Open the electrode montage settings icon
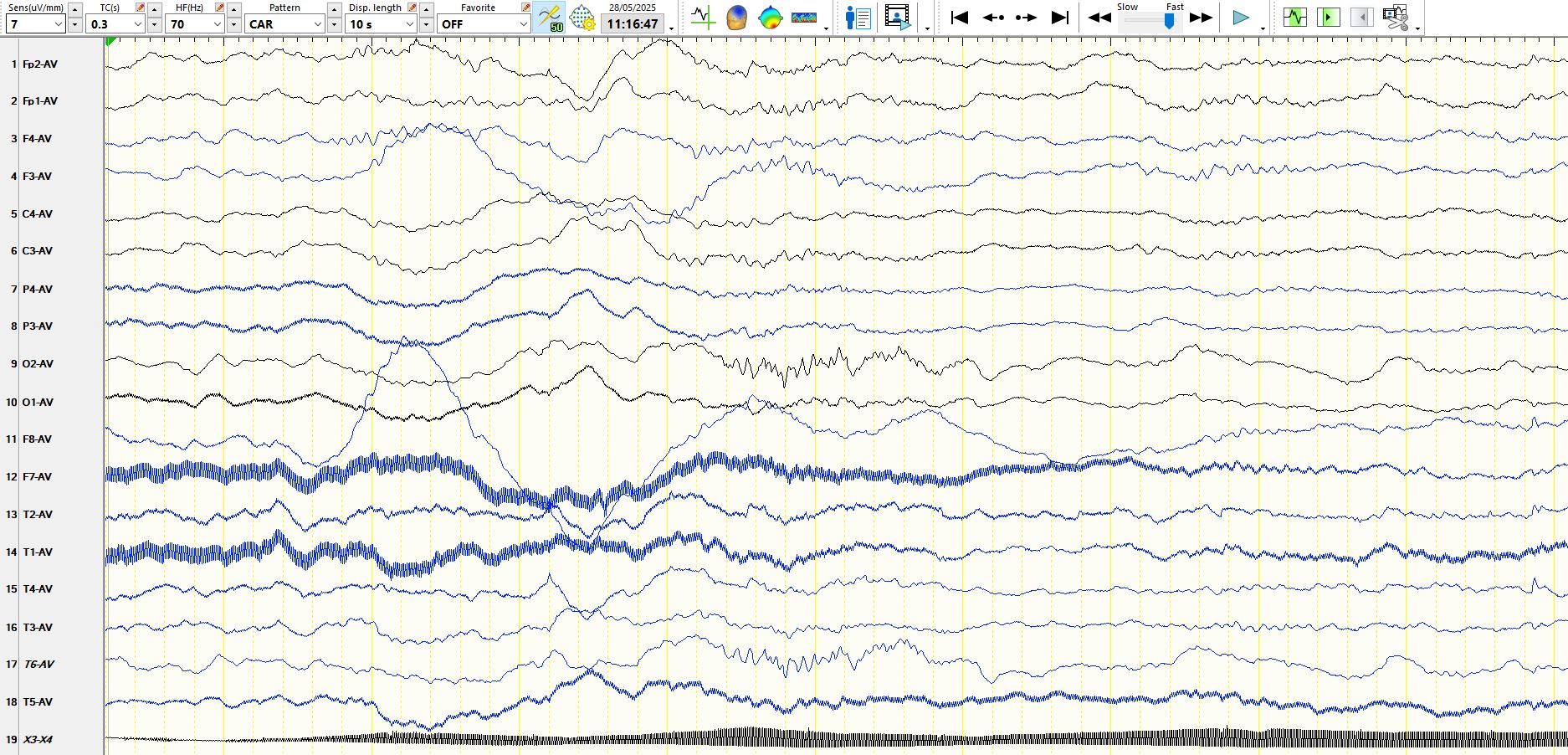 [x=582, y=18]
